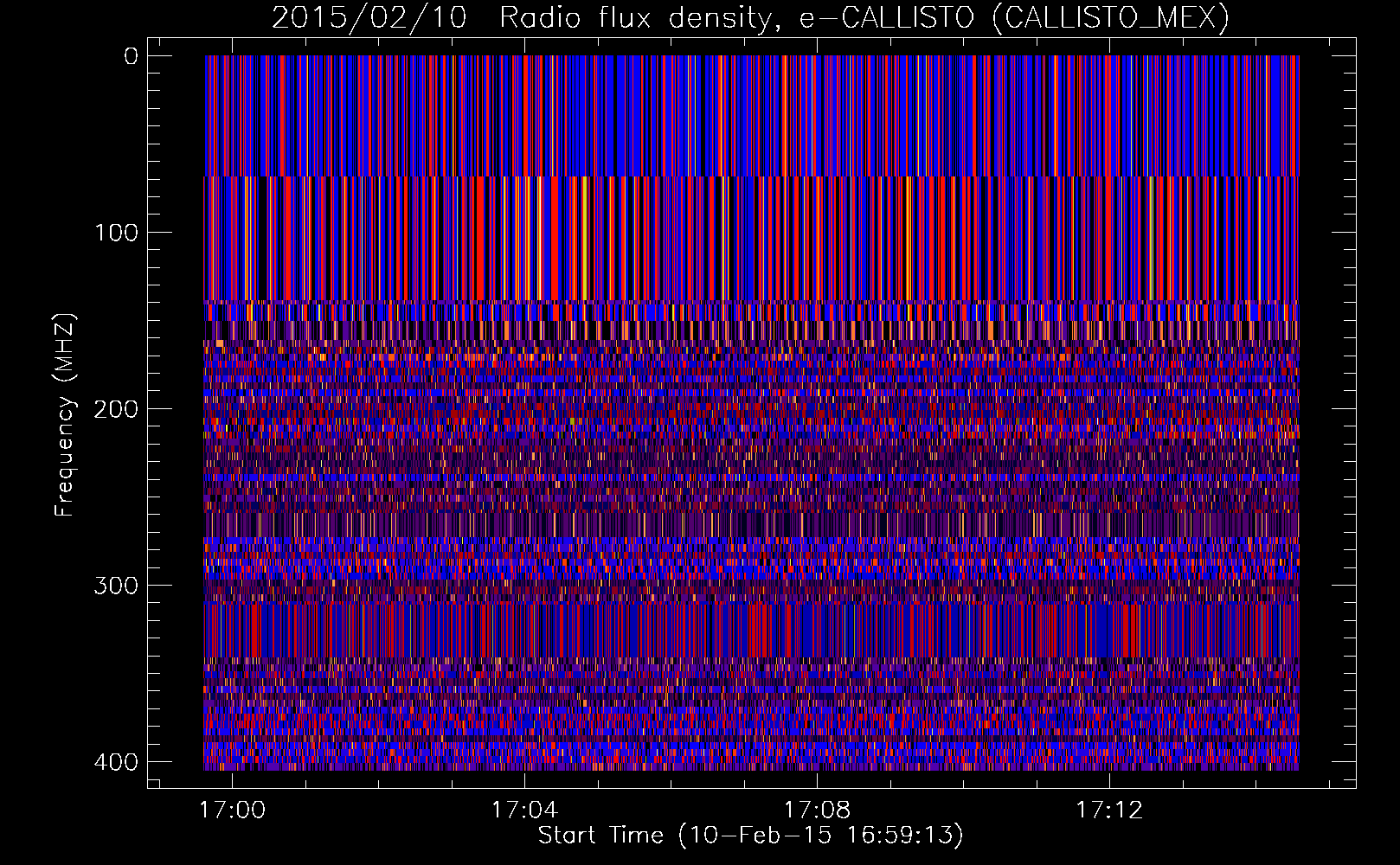The image size is (1400, 865).
Task: Click the 17:00 time axis label
Action: (x=232, y=811)
